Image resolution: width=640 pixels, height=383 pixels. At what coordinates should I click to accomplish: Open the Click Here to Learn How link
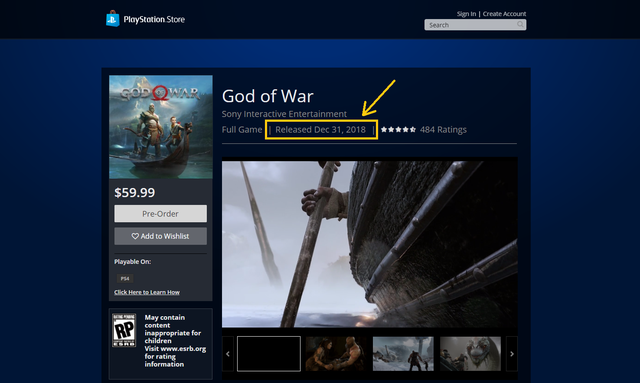tap(147, 292)
